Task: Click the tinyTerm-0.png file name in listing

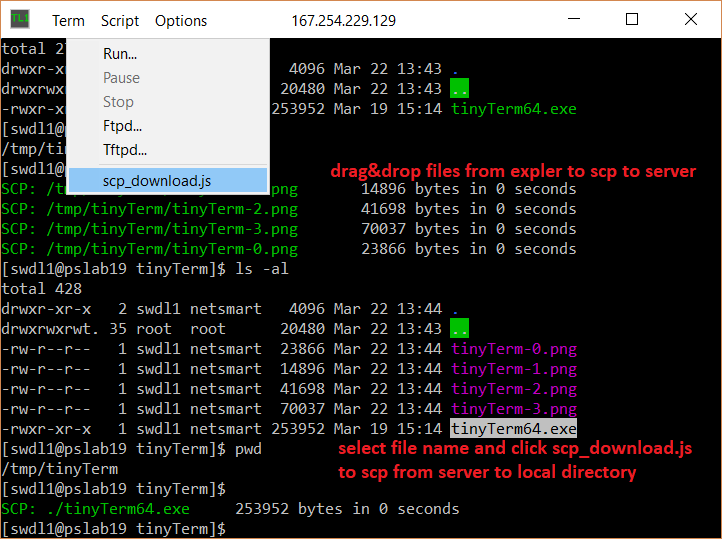Action: tap(514, 349)
